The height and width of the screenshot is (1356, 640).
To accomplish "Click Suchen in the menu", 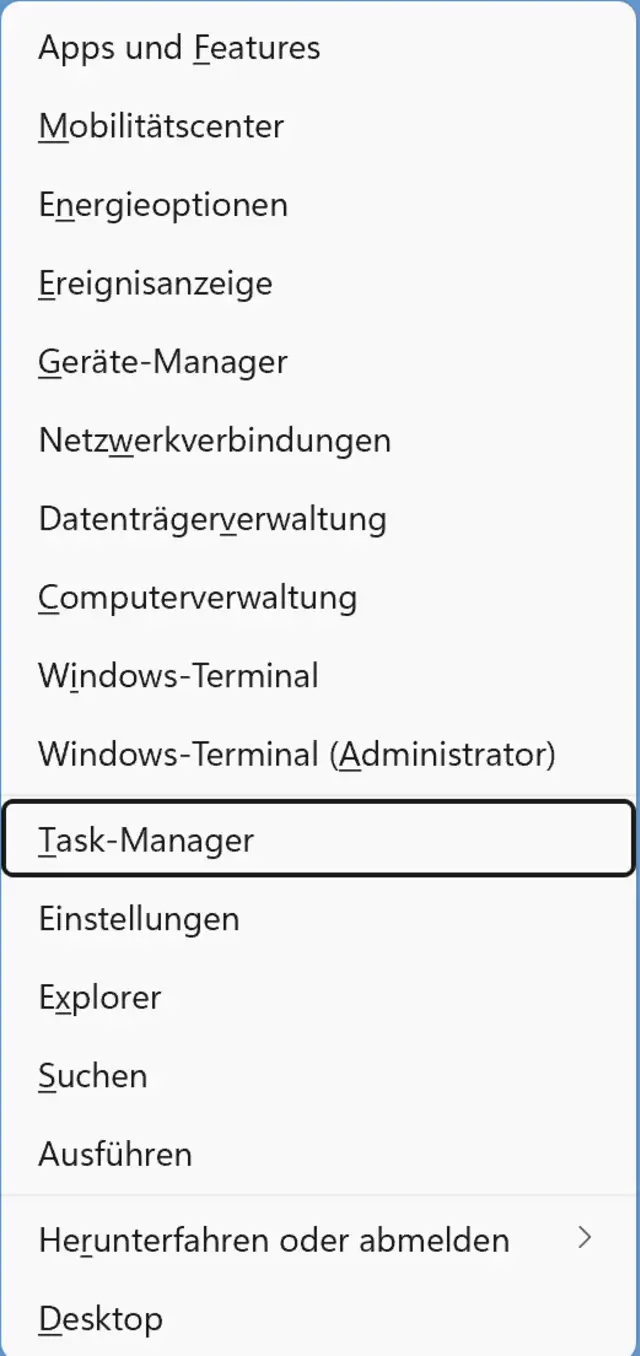I will [93, 1075].
